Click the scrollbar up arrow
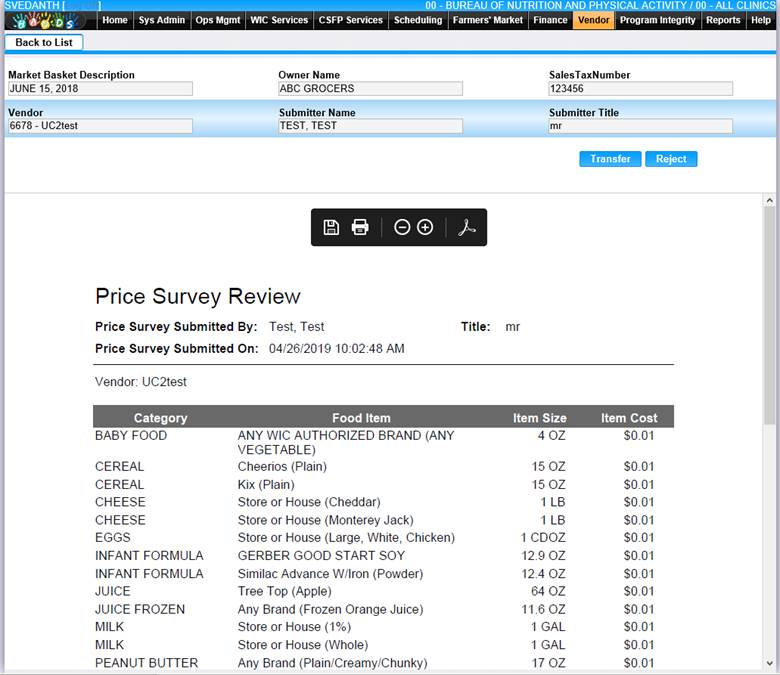The width and height of the screenshot is (780, 675). [x=770, y=200]
